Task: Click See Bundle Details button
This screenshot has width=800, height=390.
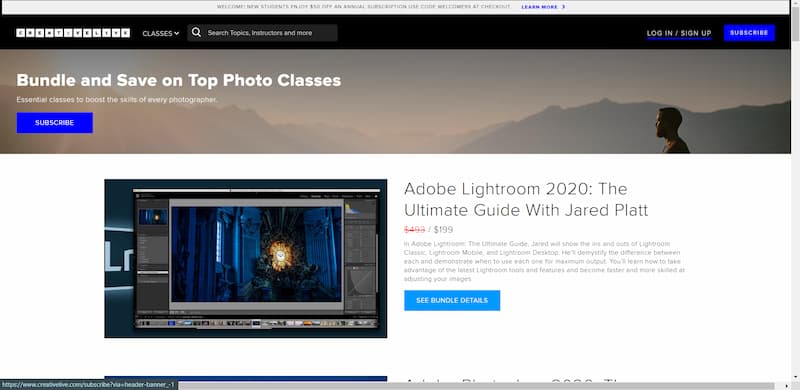Action: (452, 301)
